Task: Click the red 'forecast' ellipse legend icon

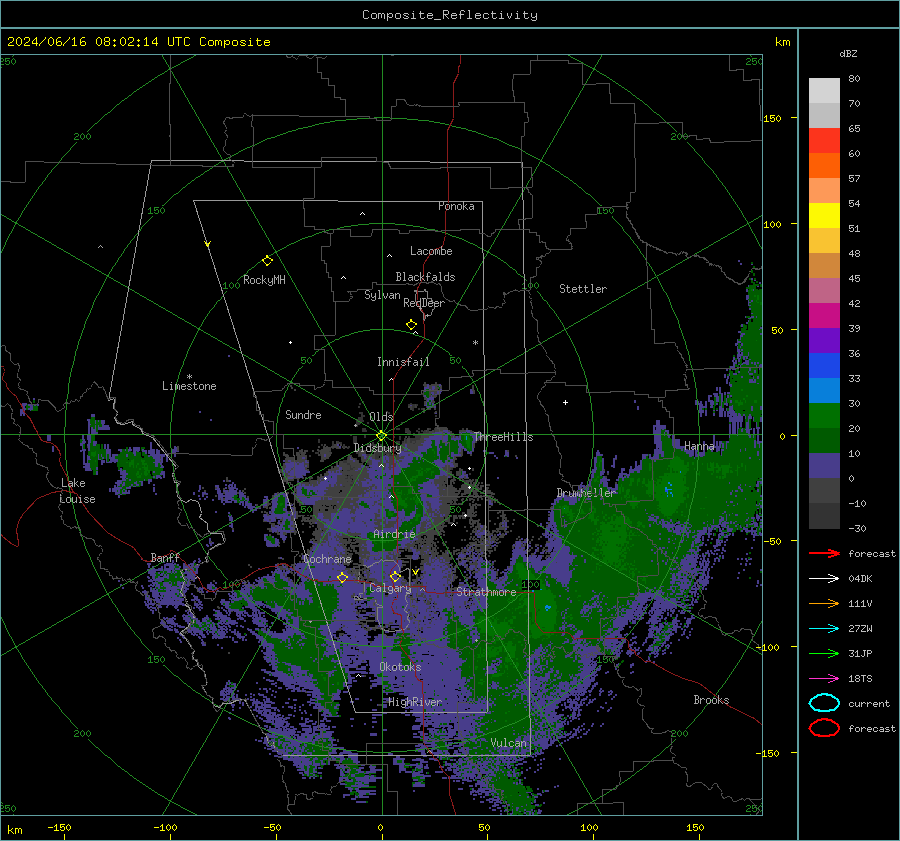Action: click(824, 728)
